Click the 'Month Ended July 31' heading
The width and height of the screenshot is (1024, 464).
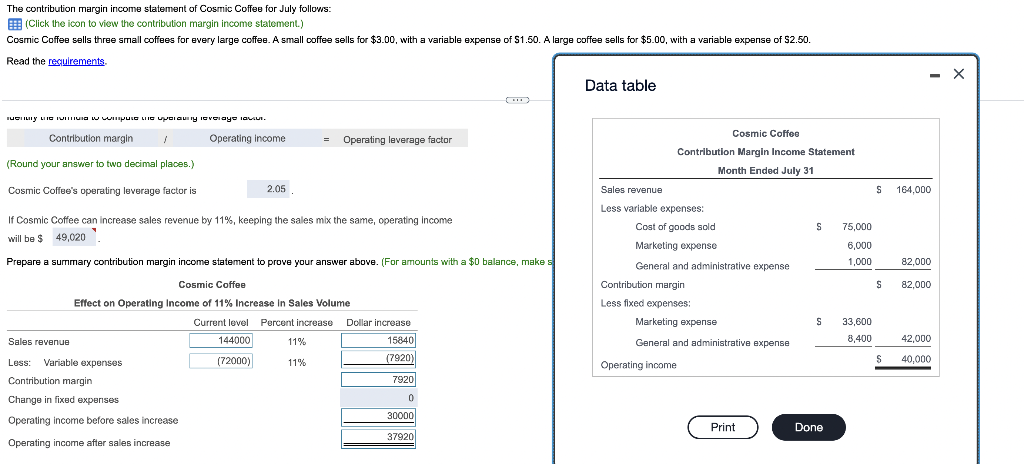[765, 171]
